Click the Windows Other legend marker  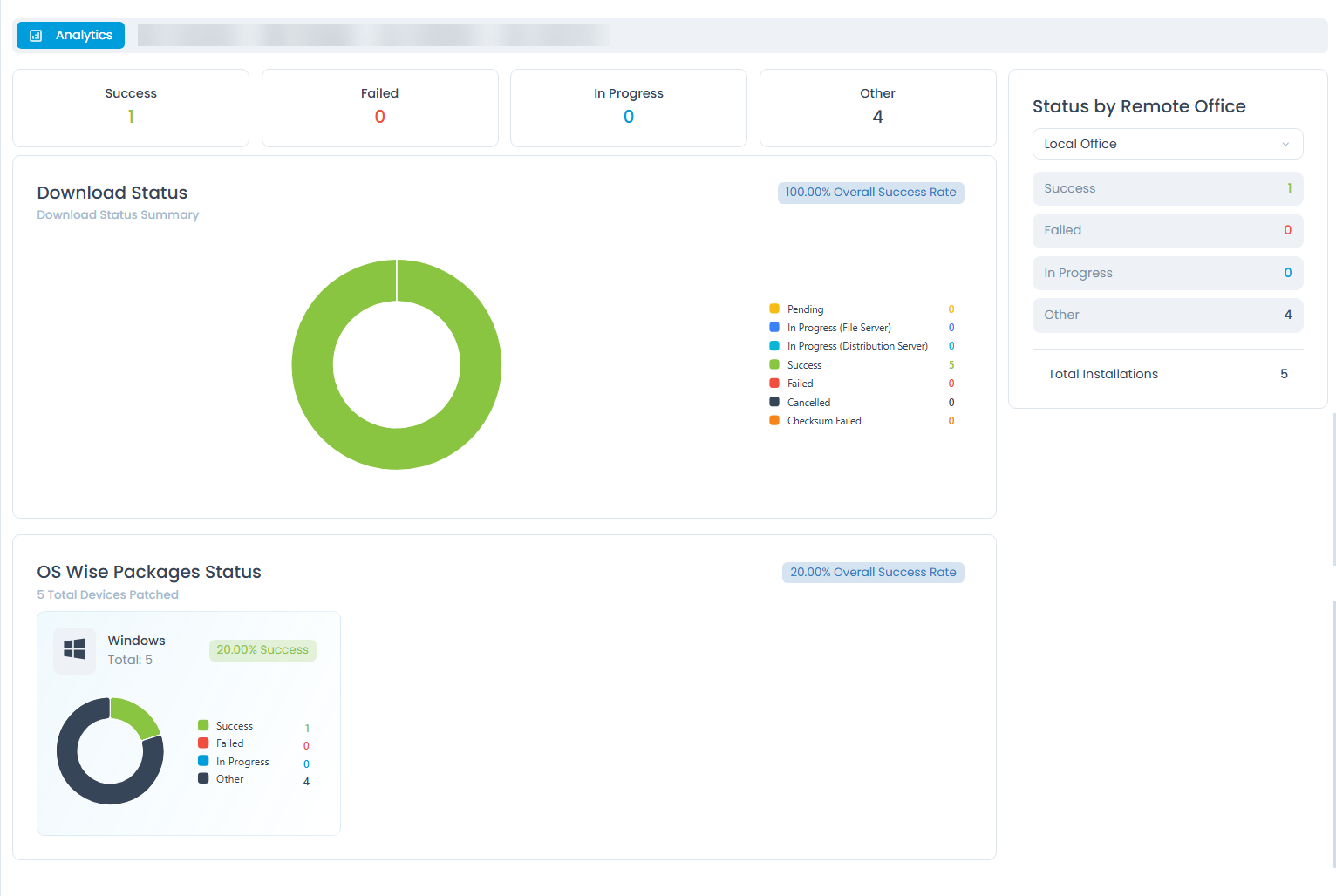click(x=203, y=779)
